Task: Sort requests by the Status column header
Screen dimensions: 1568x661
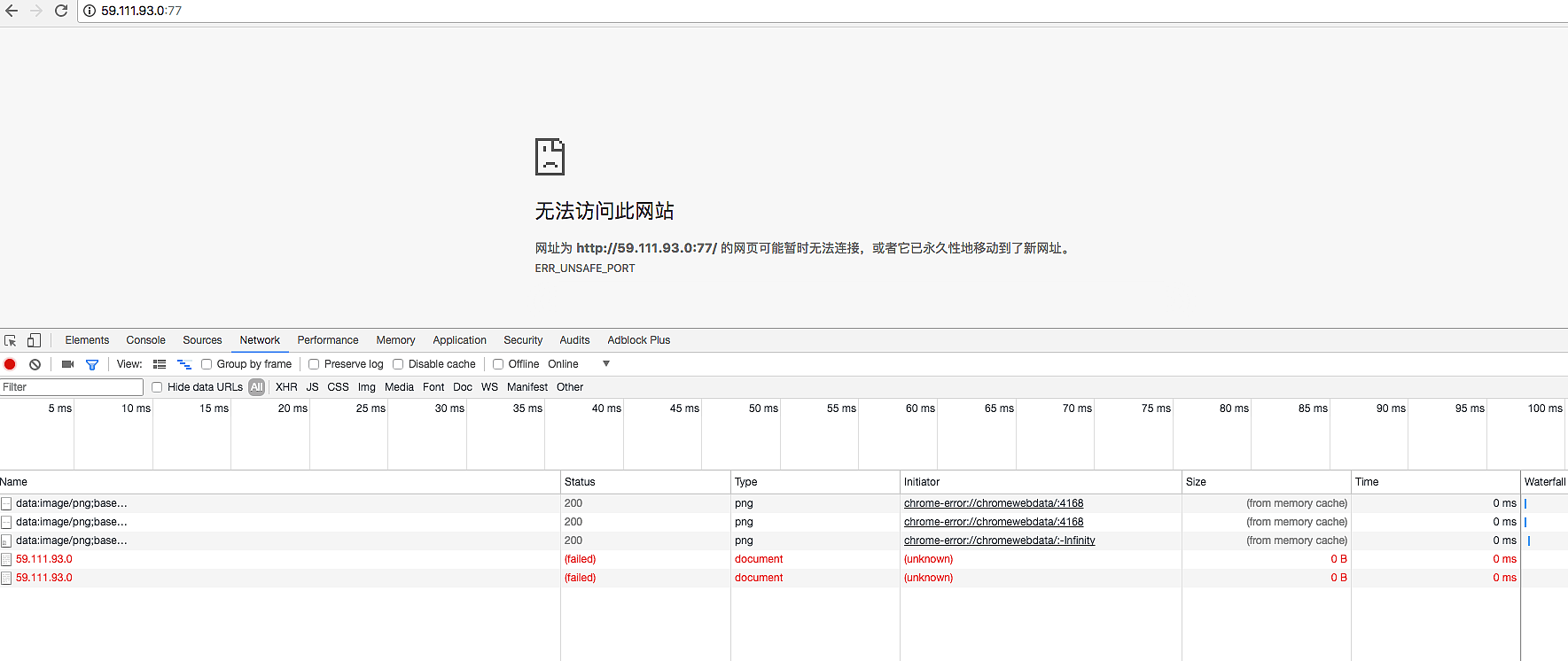Action: click(580, 482)
